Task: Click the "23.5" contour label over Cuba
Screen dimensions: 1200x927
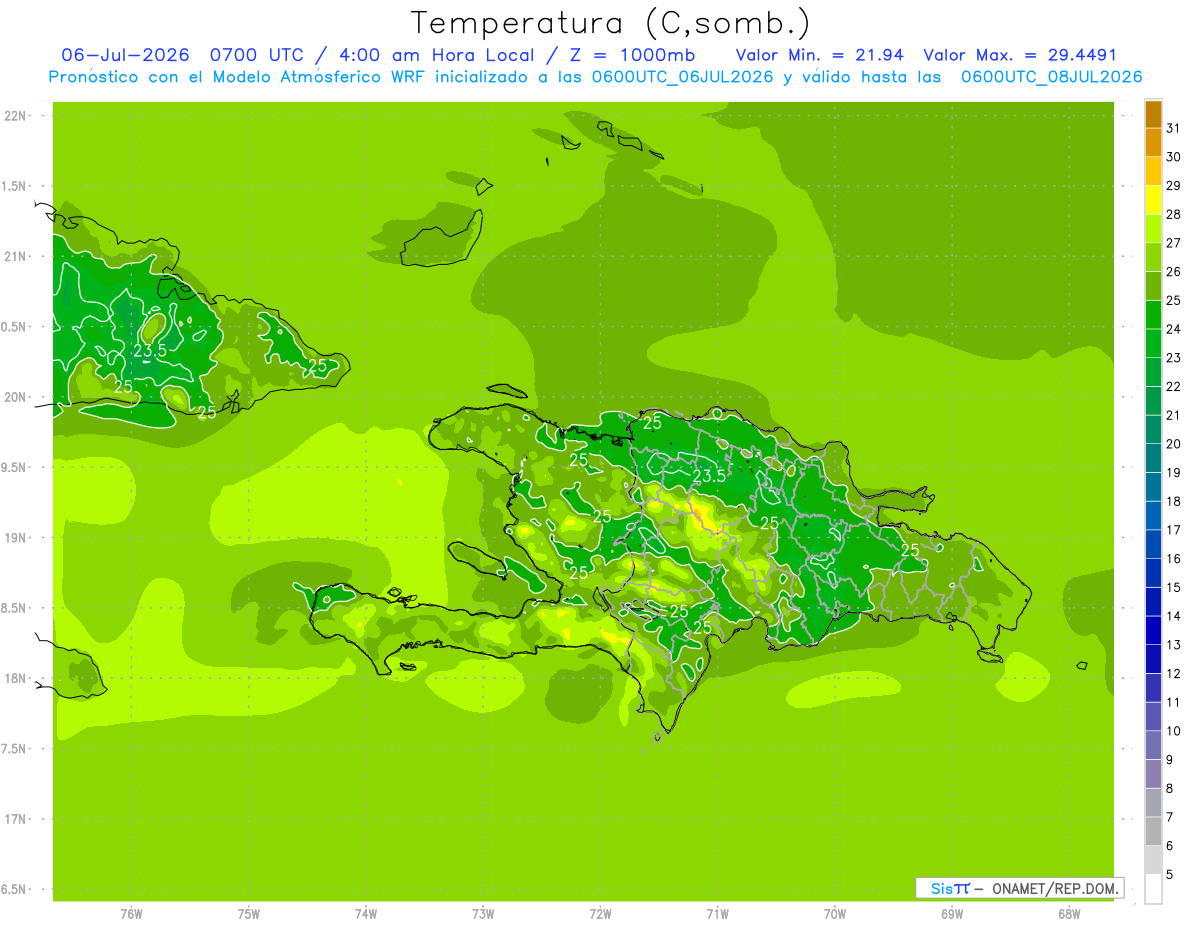Action: pos(150,351)
